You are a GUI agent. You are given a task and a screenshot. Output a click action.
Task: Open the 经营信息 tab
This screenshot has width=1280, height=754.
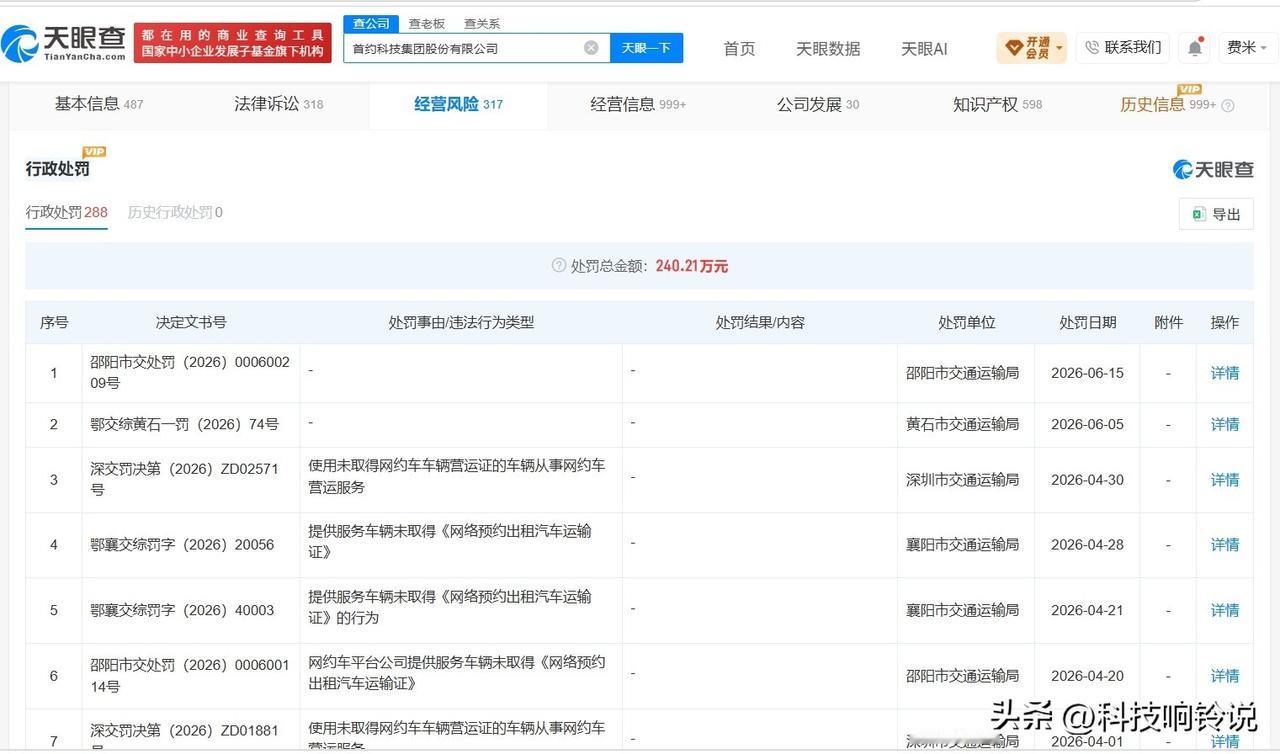coord(638,104)
